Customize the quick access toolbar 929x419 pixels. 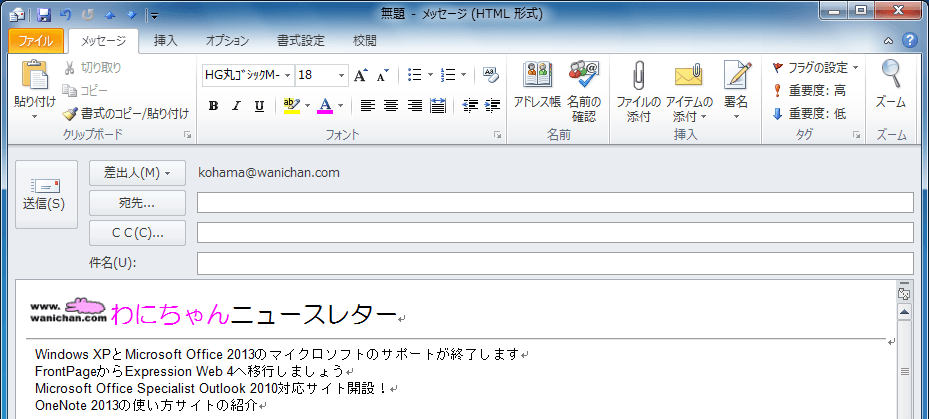click(x=154, y=15)
